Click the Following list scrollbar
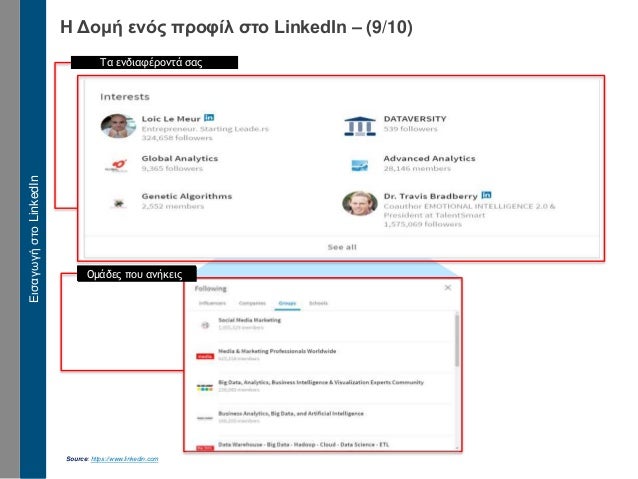Viewport: 638px width, 479px height. [x=457, y=340]
